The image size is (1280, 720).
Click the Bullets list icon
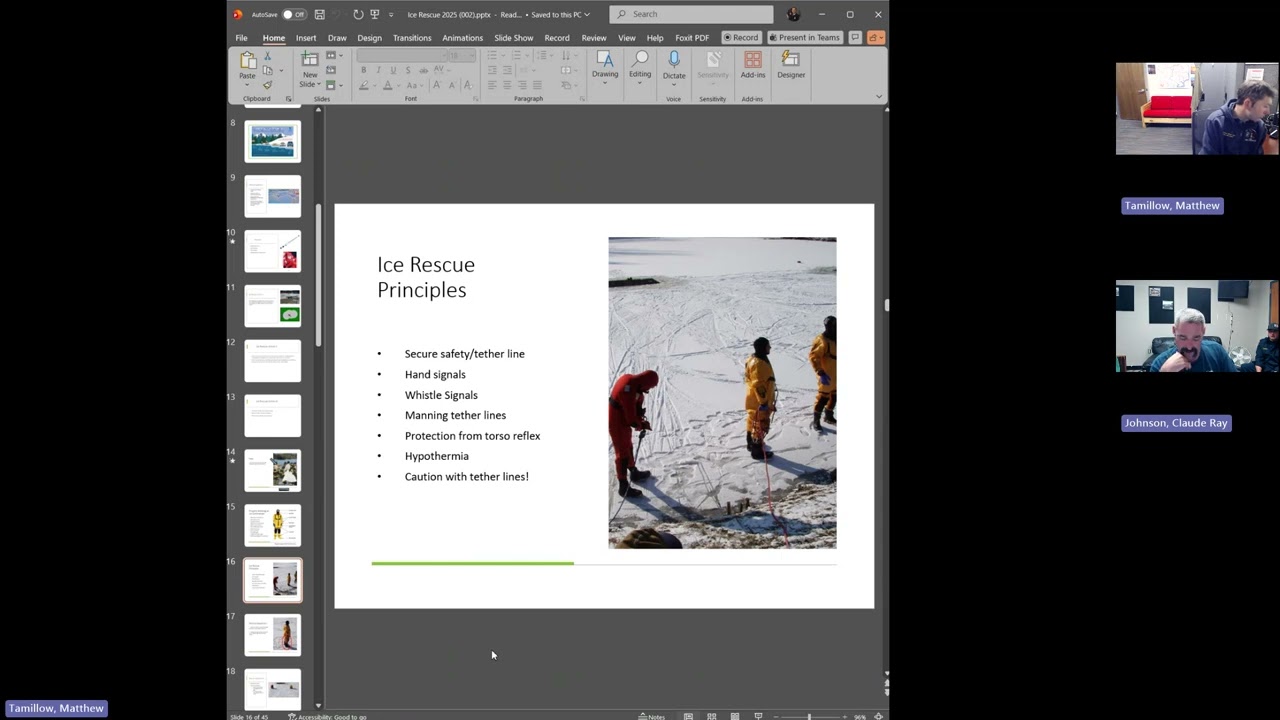click(x=492, y=55)
